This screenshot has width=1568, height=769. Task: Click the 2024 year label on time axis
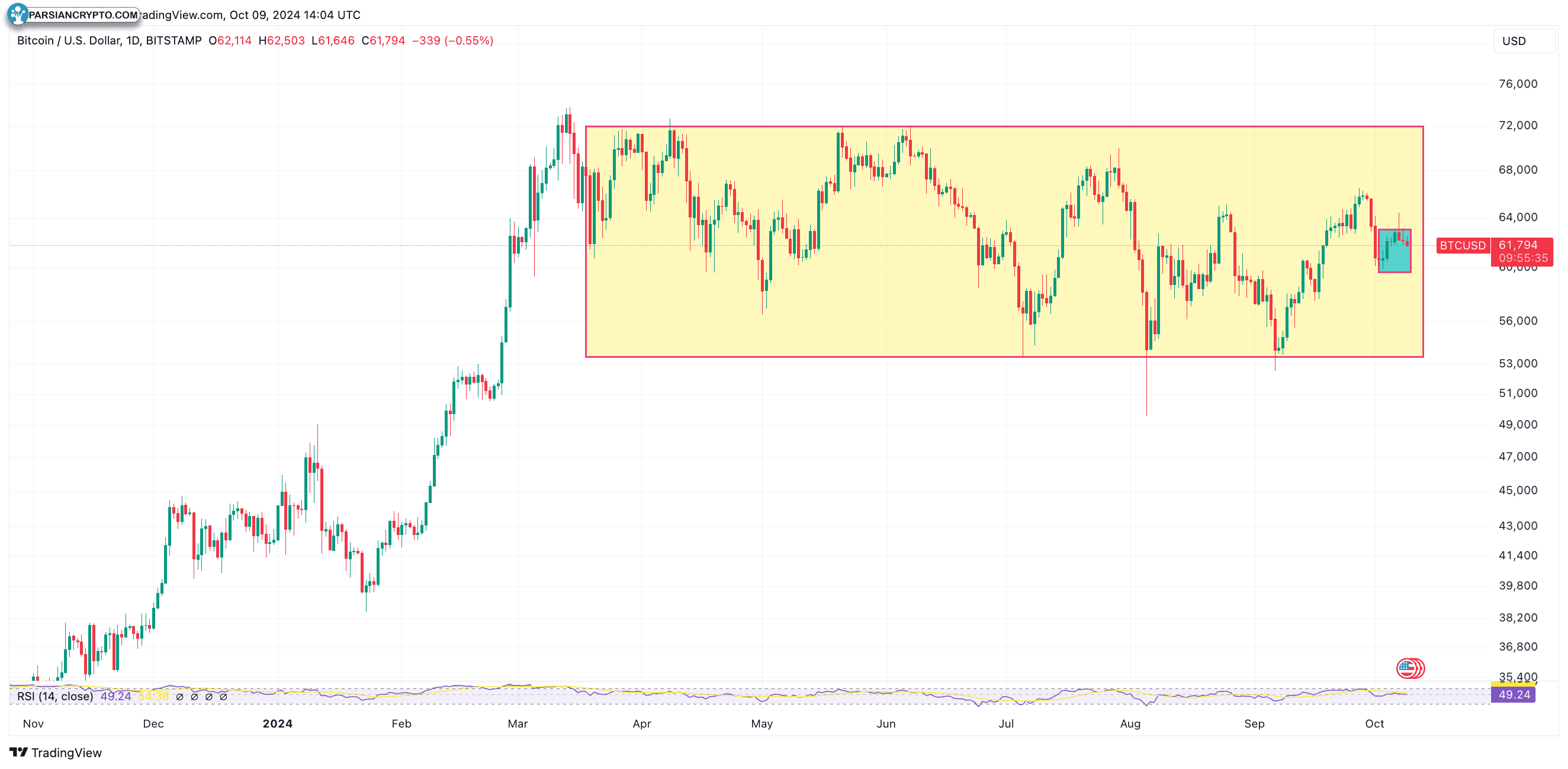(x=278, y=723)
